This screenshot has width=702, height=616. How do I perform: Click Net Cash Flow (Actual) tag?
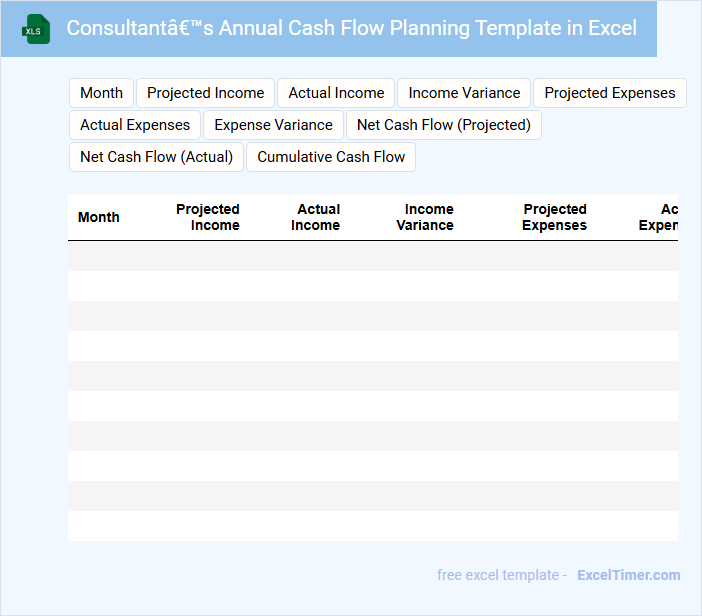[x=156, y=157]
